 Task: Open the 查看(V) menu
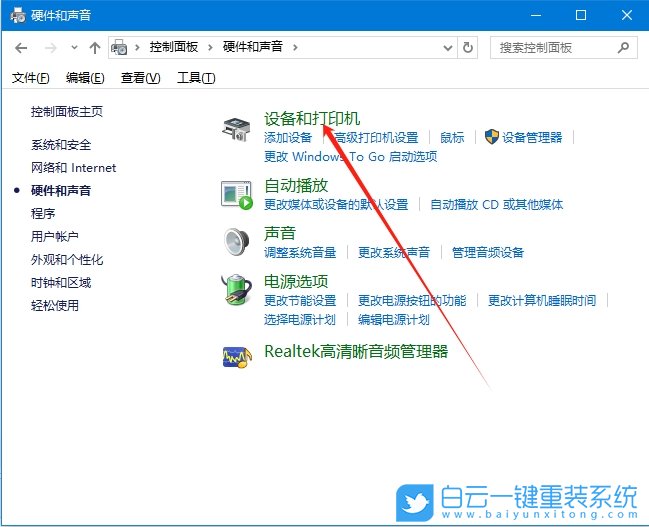pos(140,78)
